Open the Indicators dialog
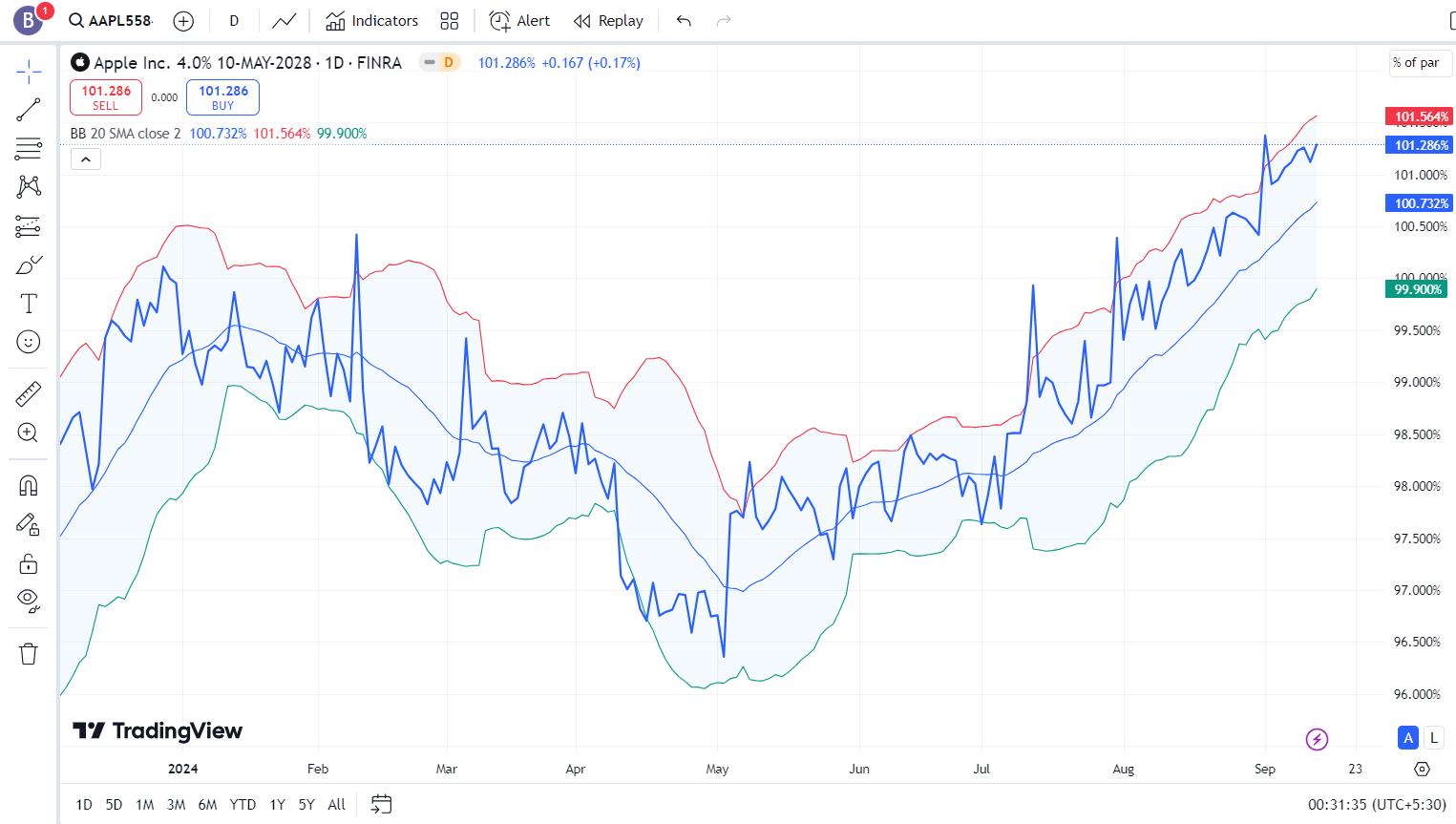Viewport: 1456px width, 824px height. point(372,21)
